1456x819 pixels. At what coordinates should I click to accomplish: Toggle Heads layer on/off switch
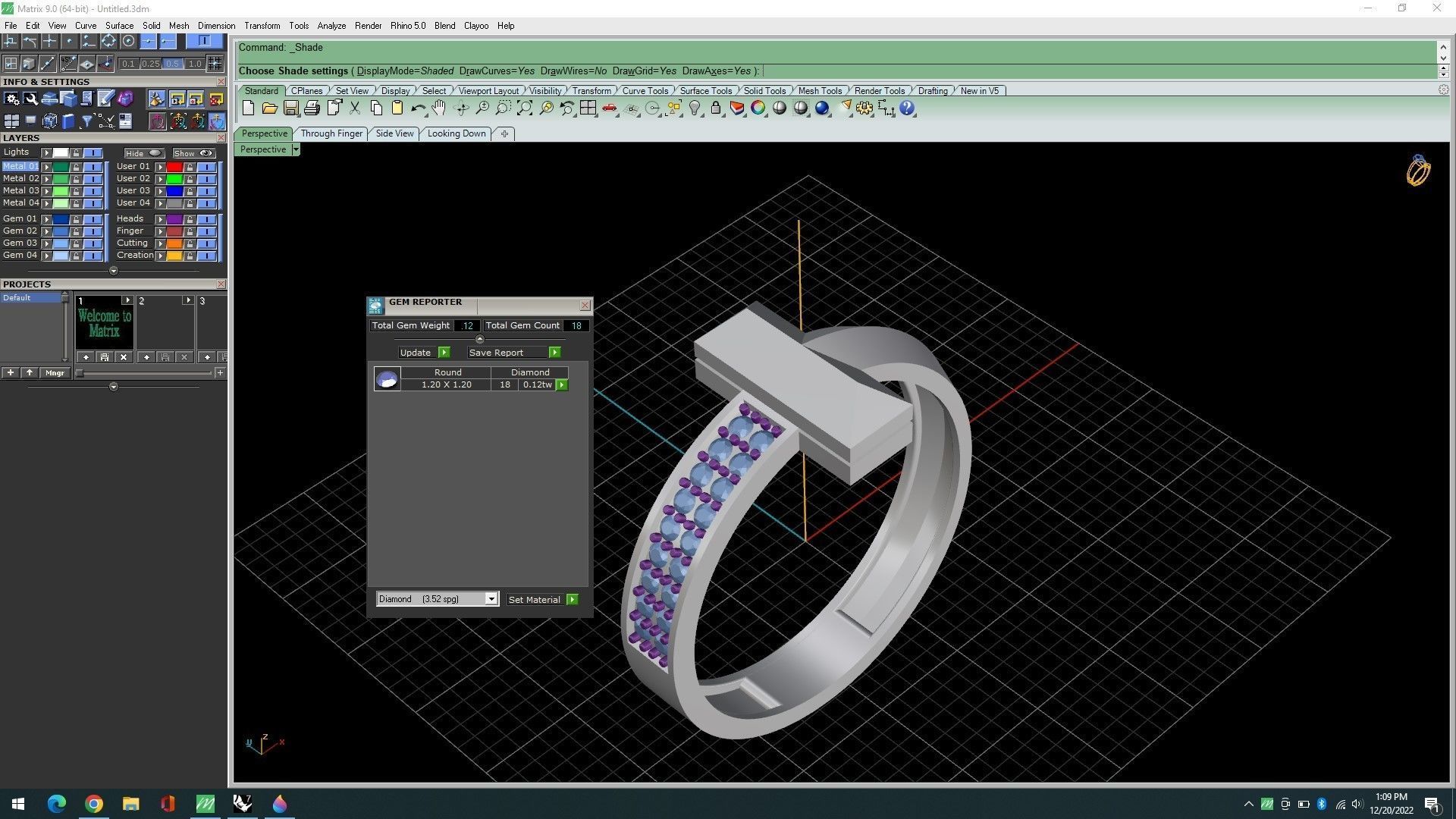point(207,219)
